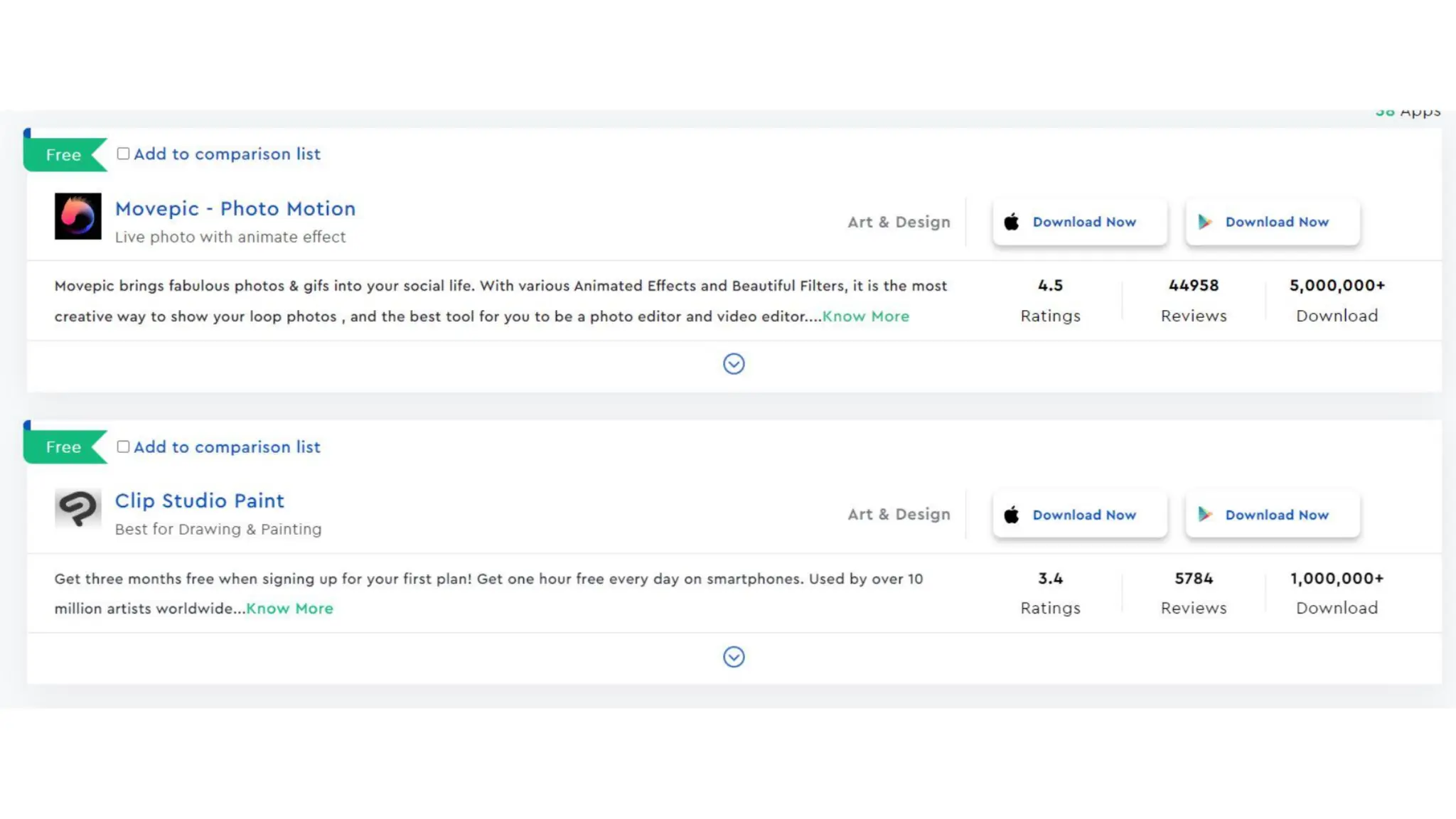Click the Free ribbon badge on Clip Studio

(63, 447)
